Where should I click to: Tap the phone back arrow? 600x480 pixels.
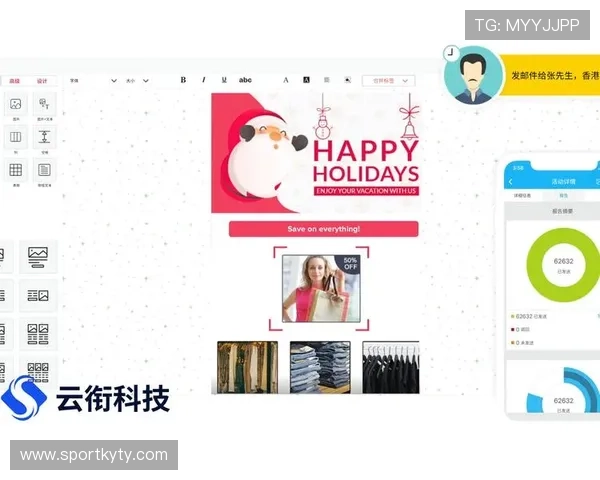[511, 182]
